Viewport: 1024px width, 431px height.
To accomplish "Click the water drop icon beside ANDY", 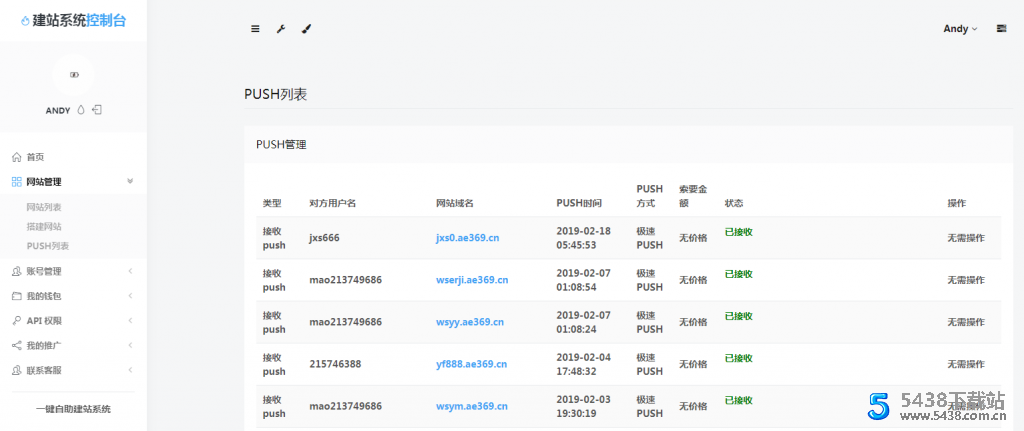I will point(81,110).
